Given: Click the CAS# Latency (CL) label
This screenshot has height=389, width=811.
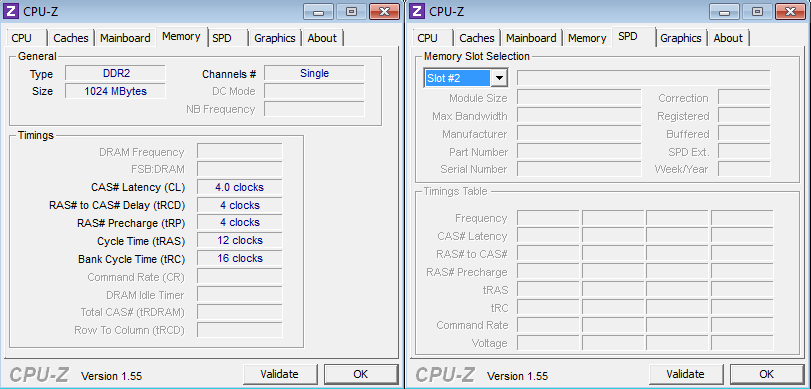Looking at the screenshot, I should coord(138,187).
